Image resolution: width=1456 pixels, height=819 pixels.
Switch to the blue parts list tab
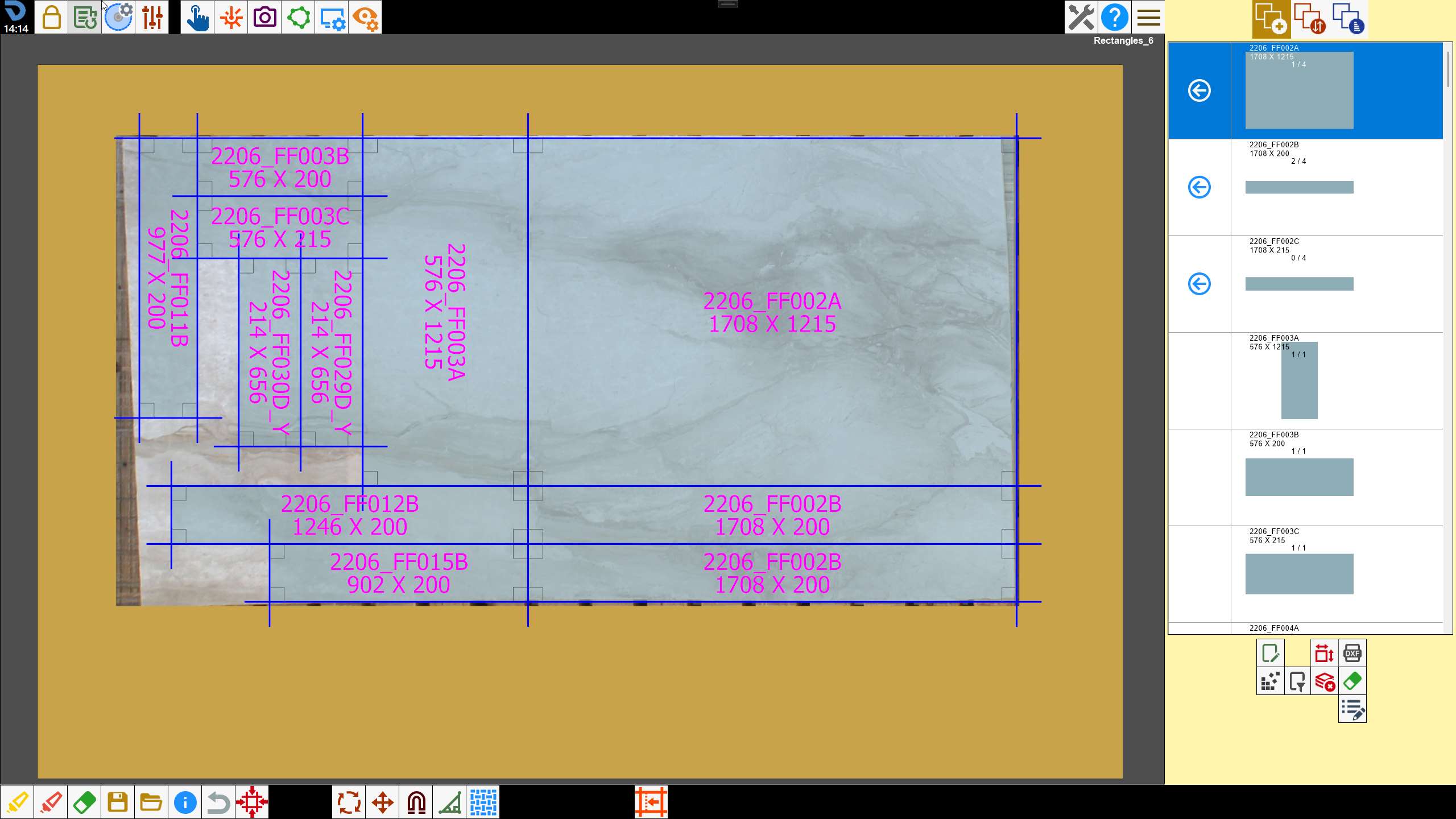[x=1349, y=18]
